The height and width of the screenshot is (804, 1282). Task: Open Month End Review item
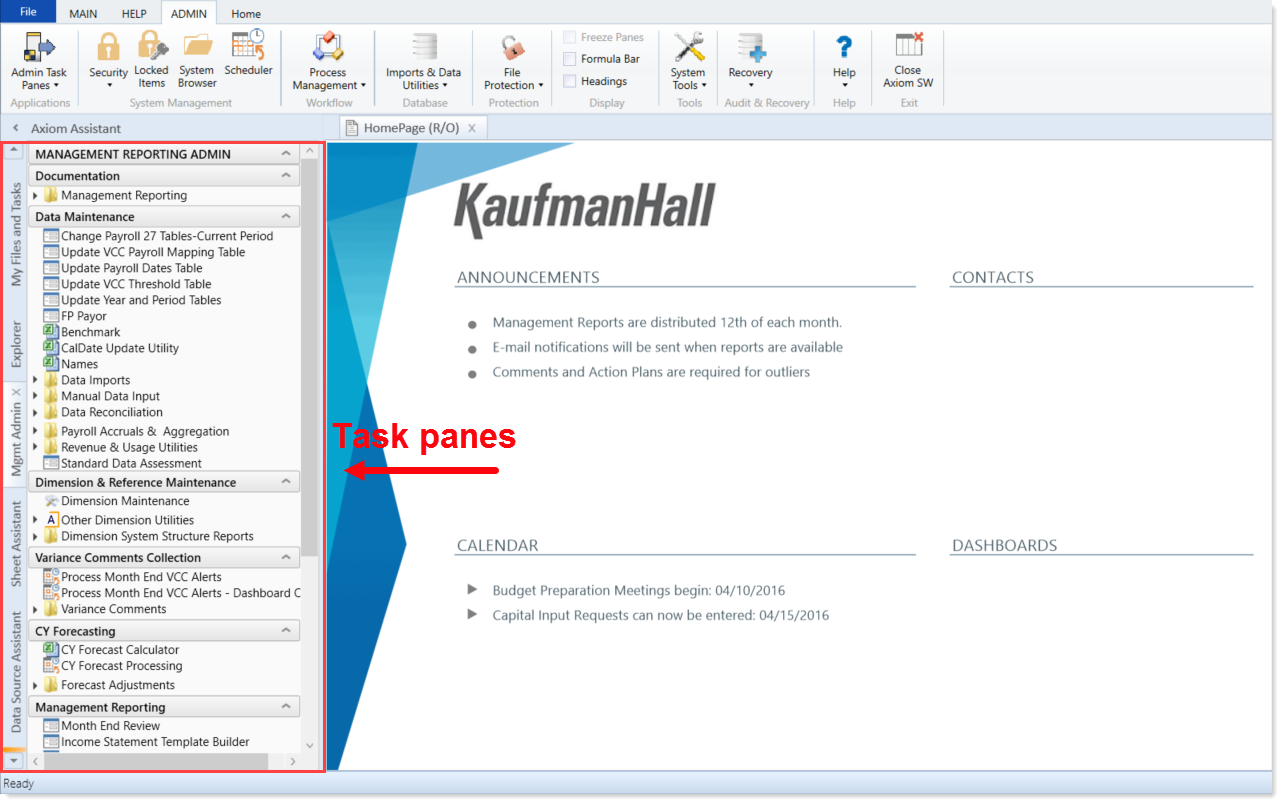point(101,726)
